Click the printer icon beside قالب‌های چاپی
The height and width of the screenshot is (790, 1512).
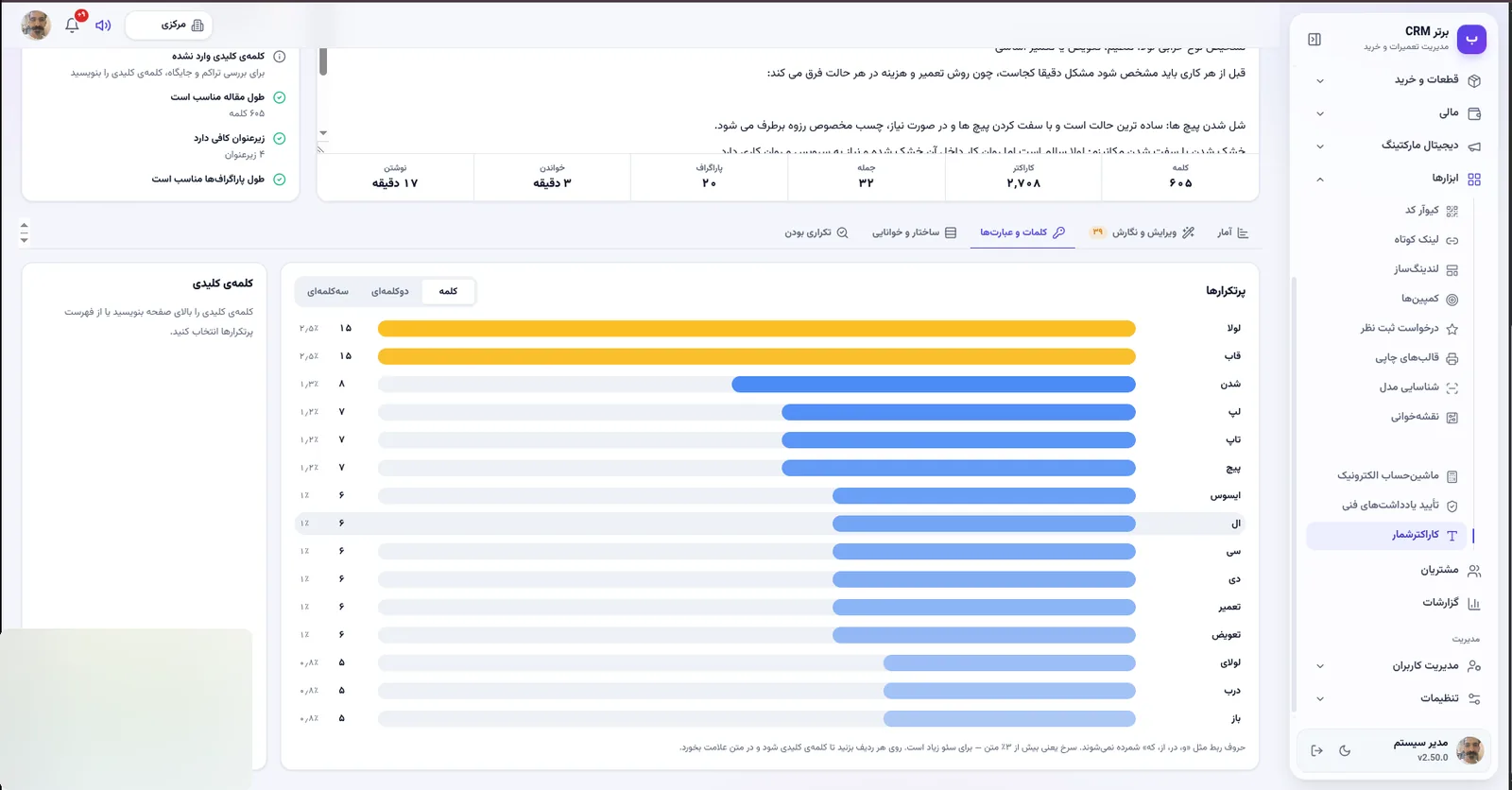pos(1452,358)
